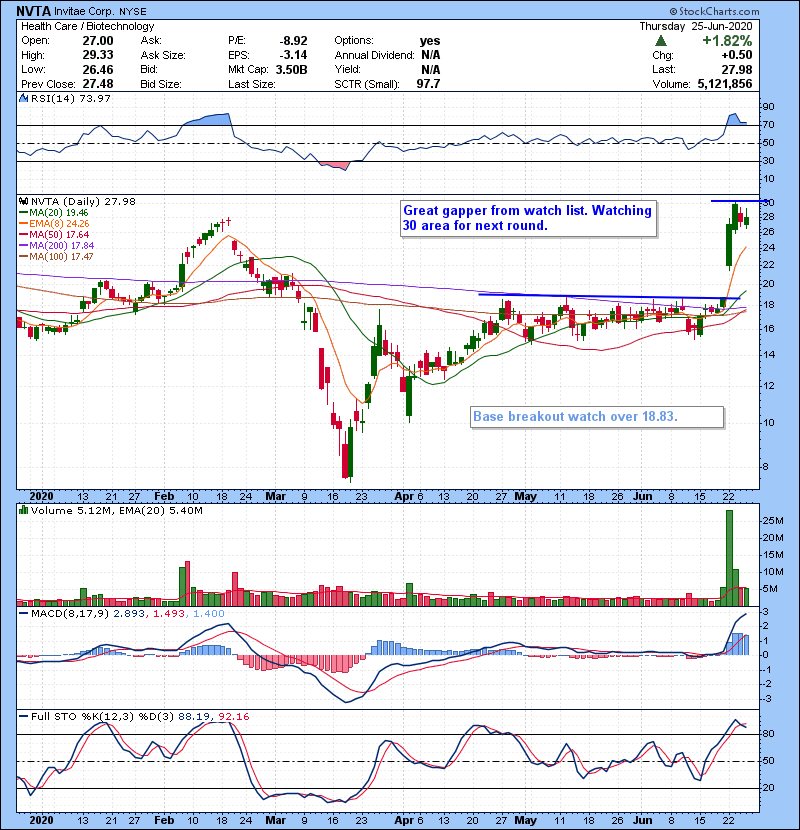Click the Prev Close value 27.48
This screenshot has width=800, height=830.
[98, 84]
